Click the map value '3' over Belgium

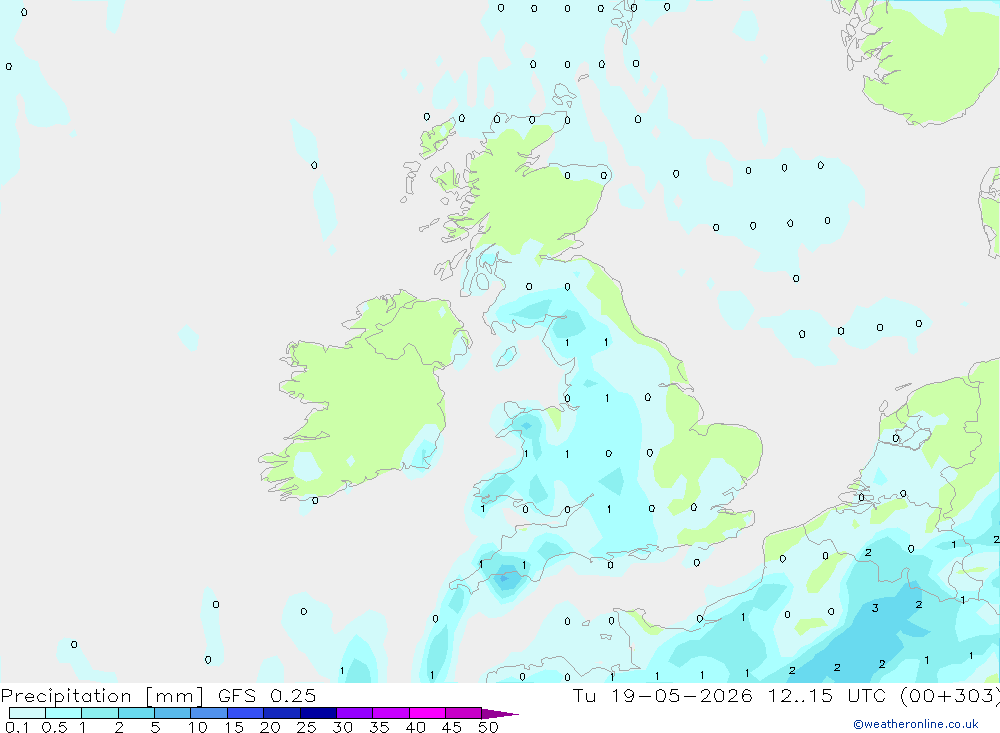(x=875, y=608)
